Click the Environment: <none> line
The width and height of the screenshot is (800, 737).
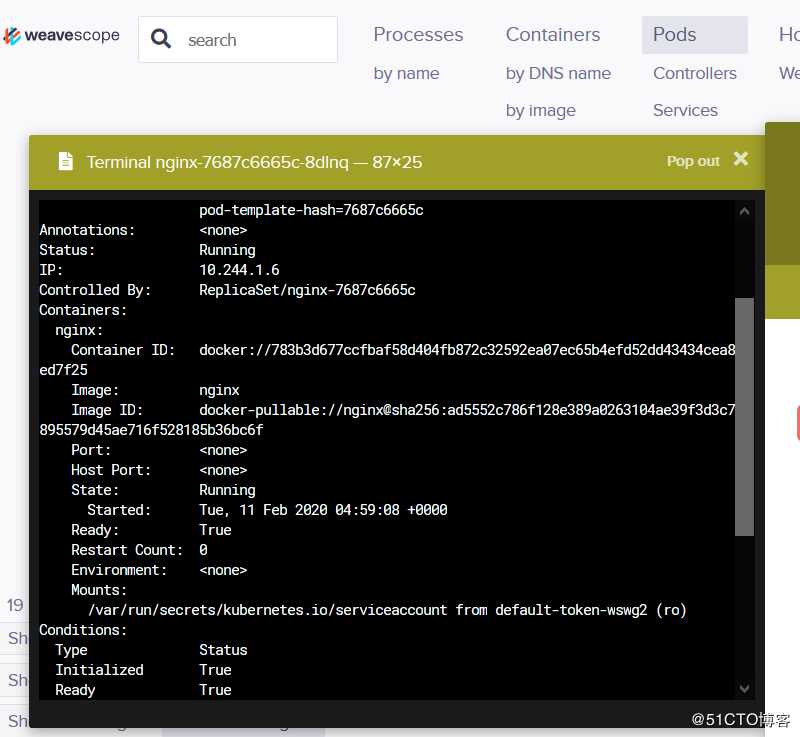click(x=159, y=570)
